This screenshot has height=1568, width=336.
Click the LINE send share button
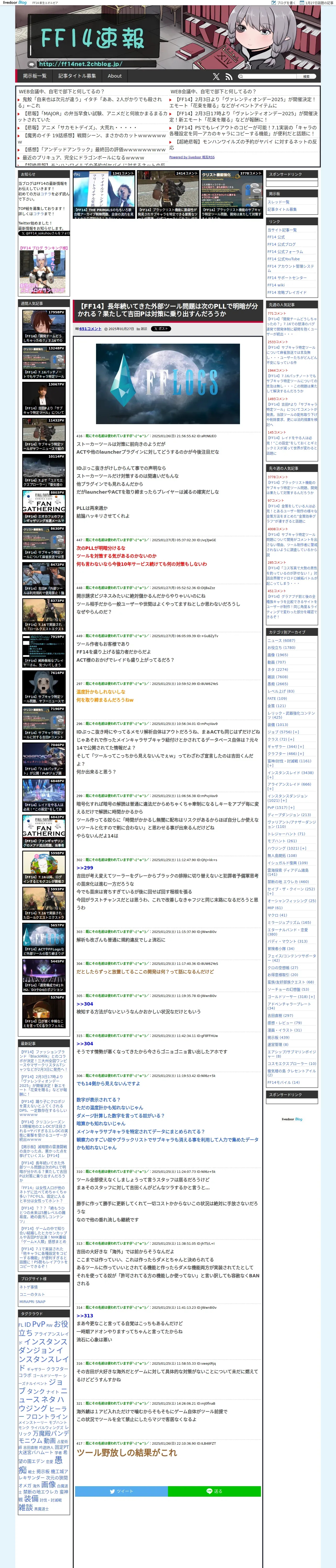(x=215, y=1491)
